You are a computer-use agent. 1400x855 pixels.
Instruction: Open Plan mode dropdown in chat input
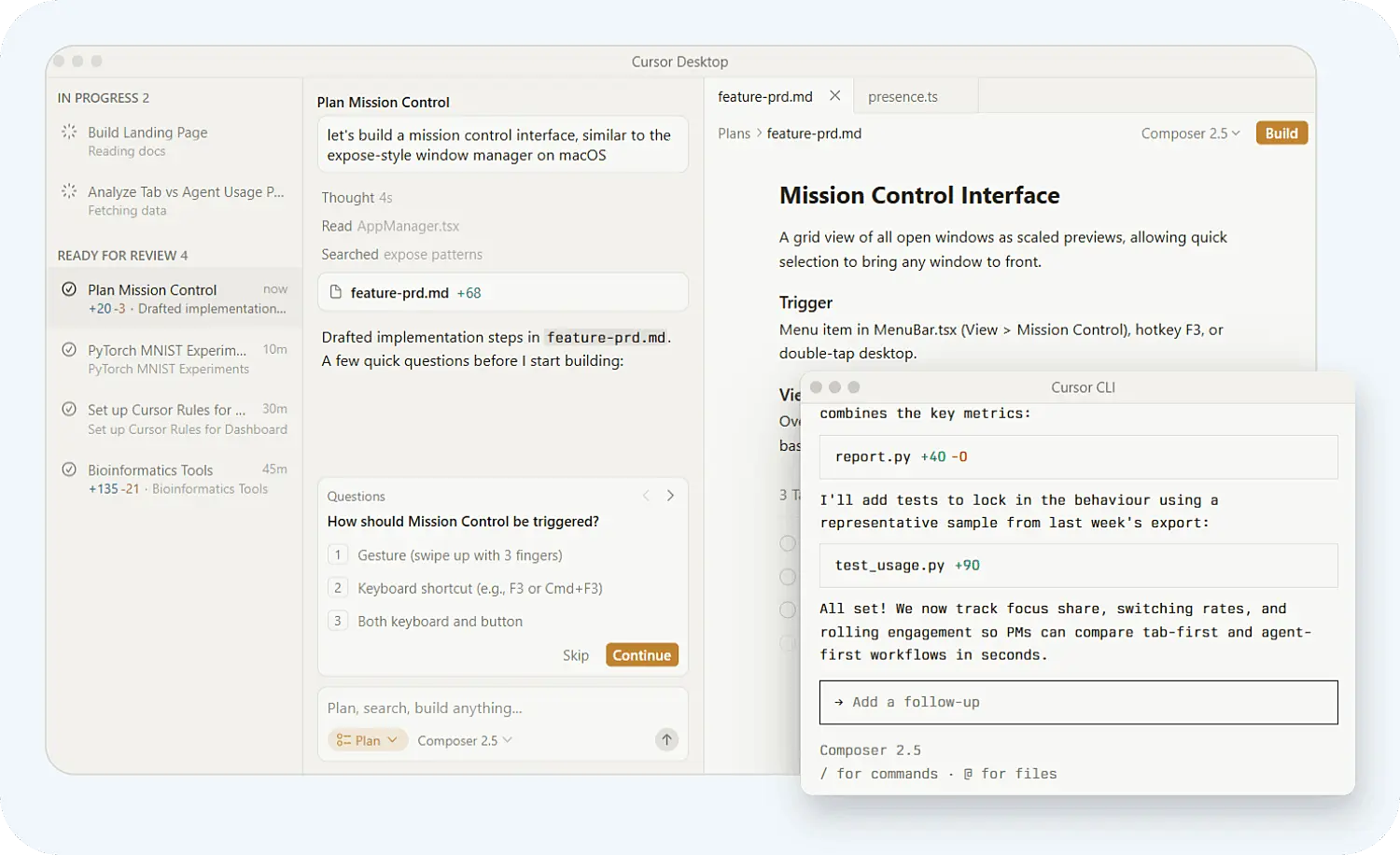pos(368,740)
